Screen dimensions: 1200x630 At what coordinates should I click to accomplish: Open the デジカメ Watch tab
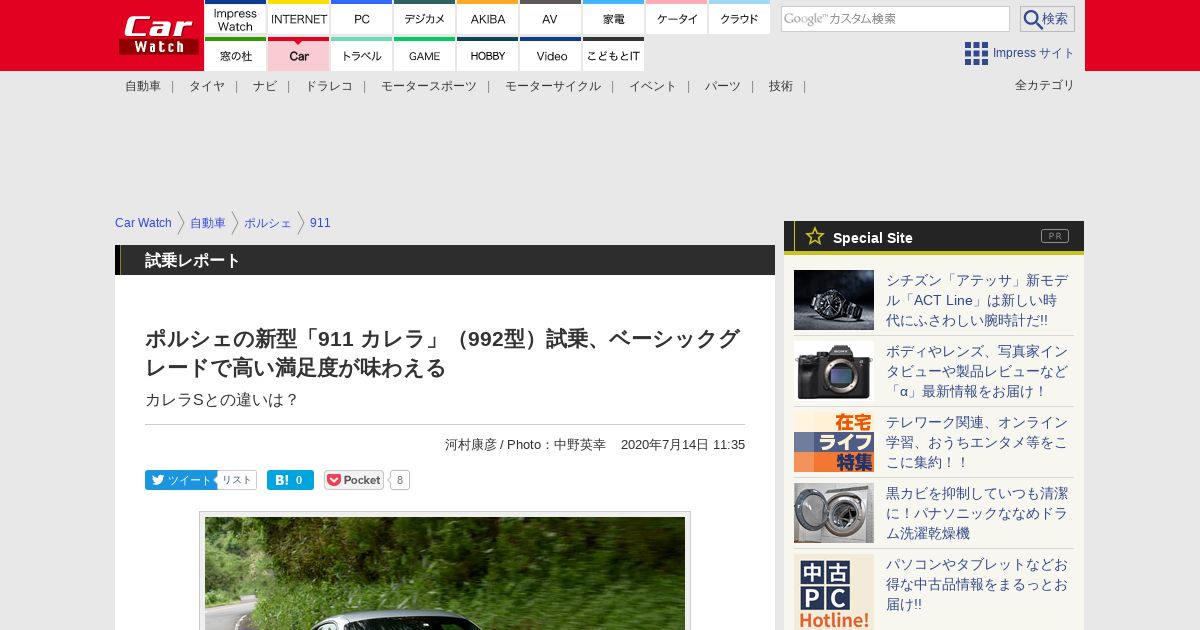[425, 18]
